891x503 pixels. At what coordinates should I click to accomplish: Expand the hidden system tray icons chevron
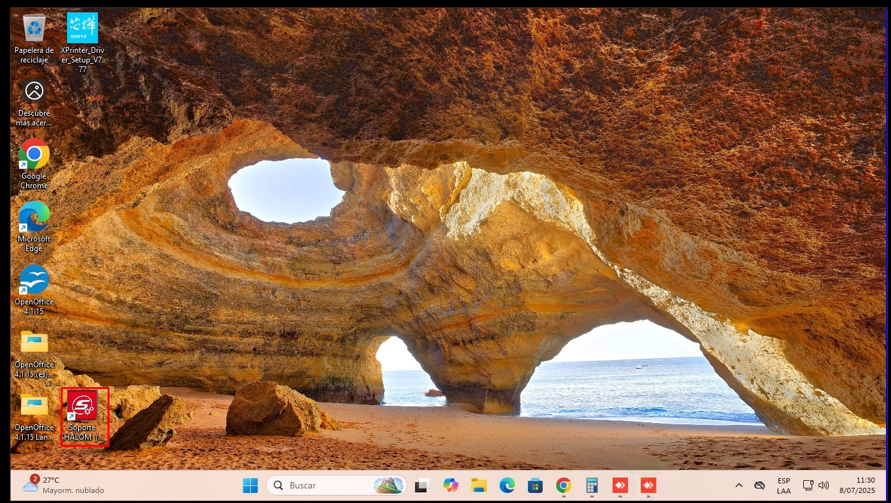739,486
